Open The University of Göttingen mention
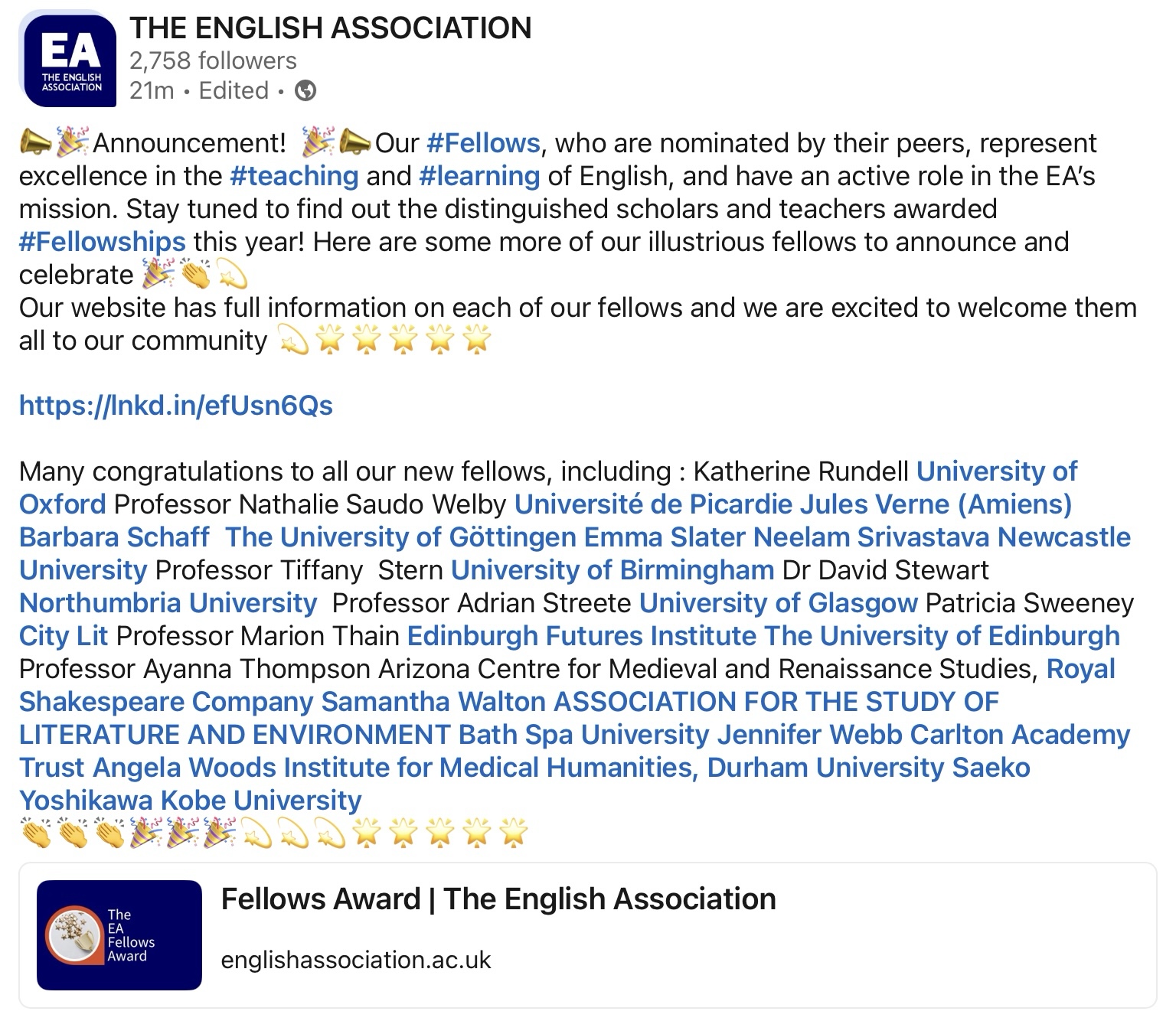The width and height of the screenshot is (1176, 1021). pyautogui.click(x=400, y=537)
